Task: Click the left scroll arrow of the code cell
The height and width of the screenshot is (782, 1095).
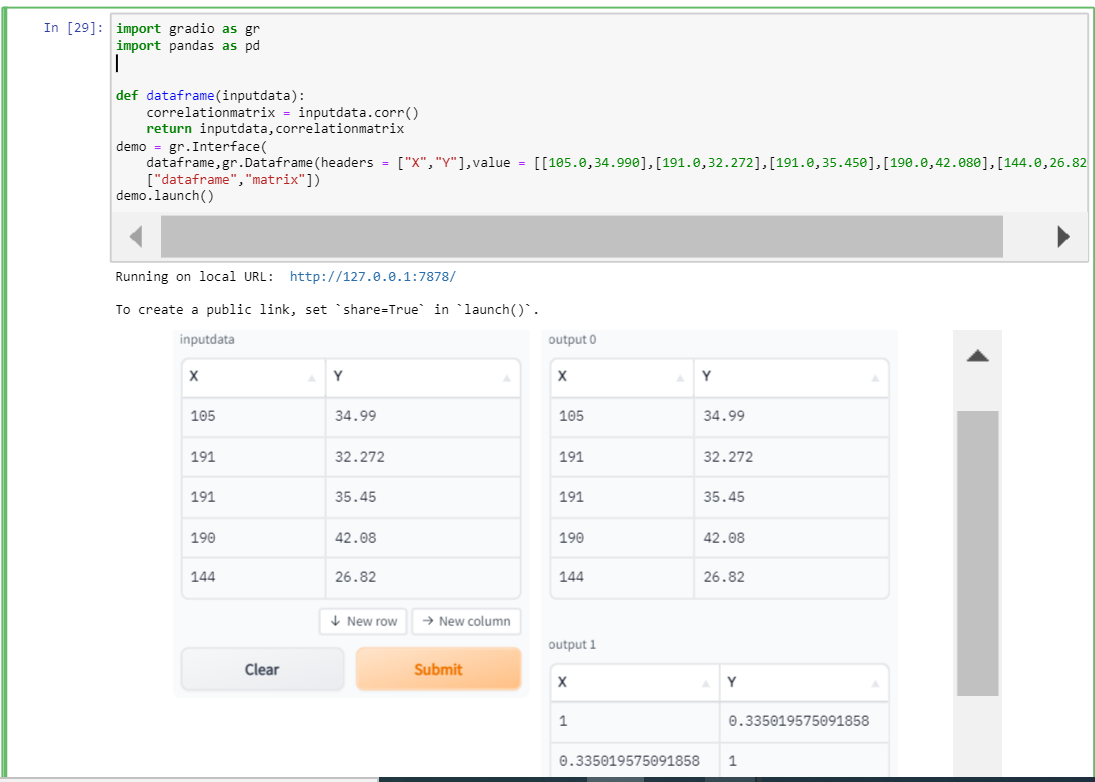Action: click(x=135, y=236)
